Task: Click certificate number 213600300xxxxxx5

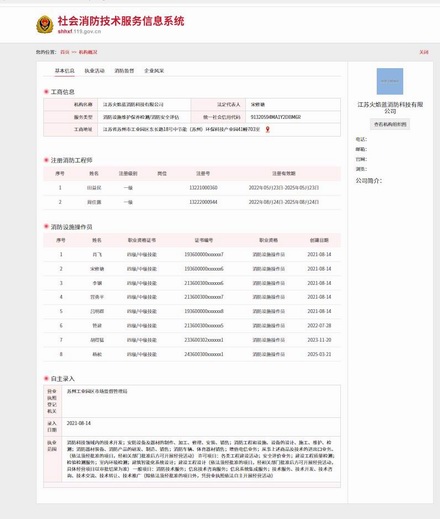Action: pyautogui.click(x=204, y=325)
